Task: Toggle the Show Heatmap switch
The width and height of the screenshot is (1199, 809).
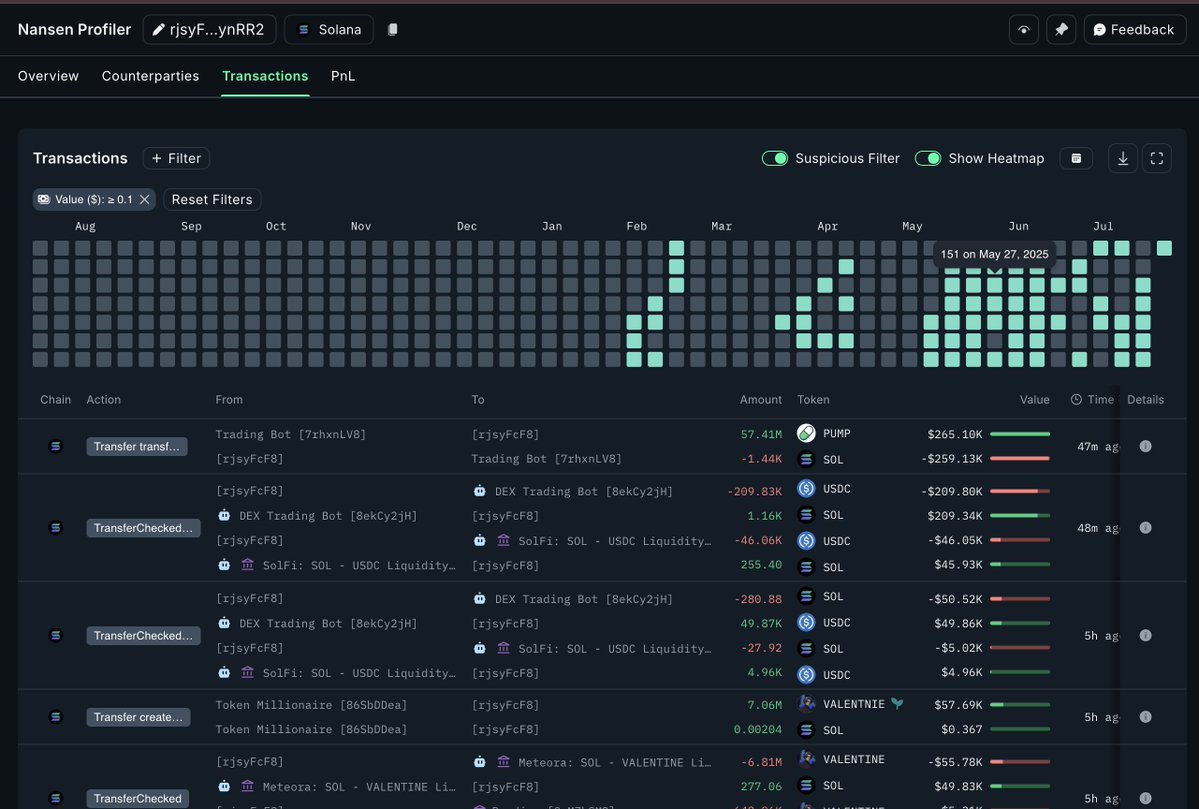Action: coord(928,158)
